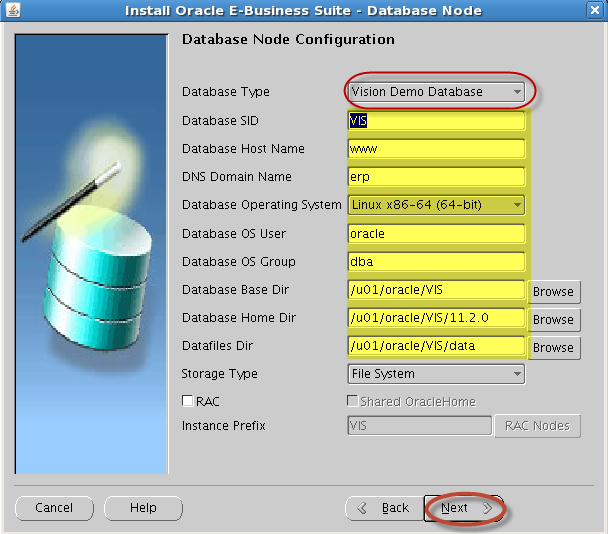Click the Java icon in title bar
This screenshot has height=534, width=608.
(x=11, y=11)
